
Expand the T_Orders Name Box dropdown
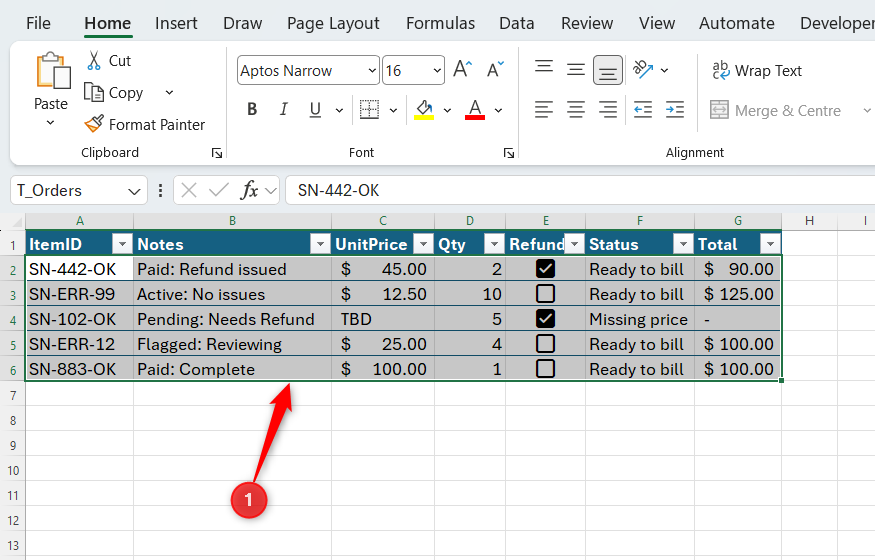134,191
